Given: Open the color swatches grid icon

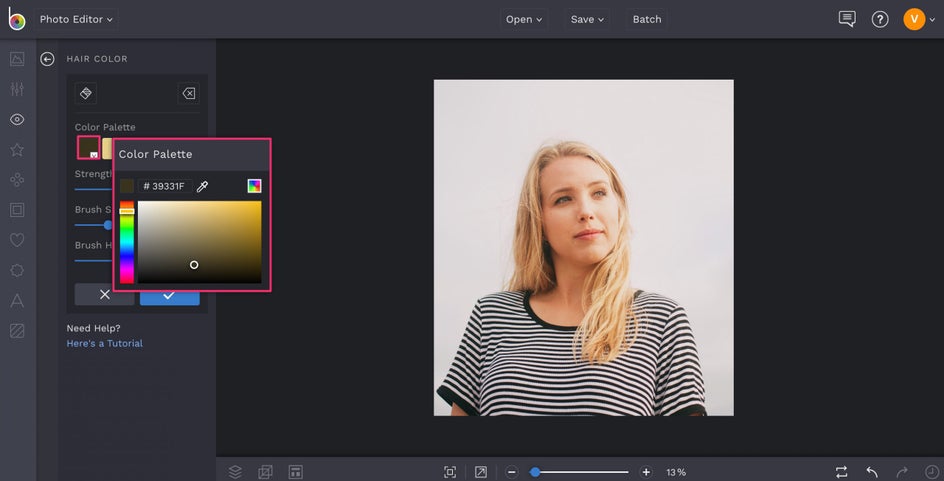Looking at the screenshot, I should coord(254,186).
